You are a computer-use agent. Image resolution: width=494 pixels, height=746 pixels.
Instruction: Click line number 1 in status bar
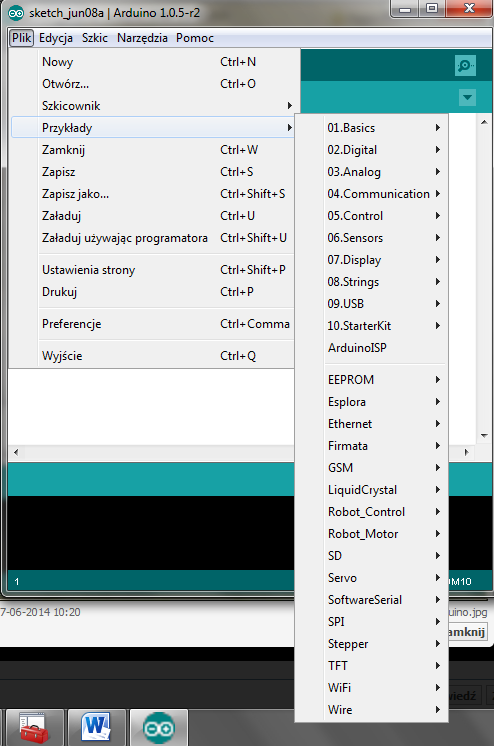(x=17, y=581)
